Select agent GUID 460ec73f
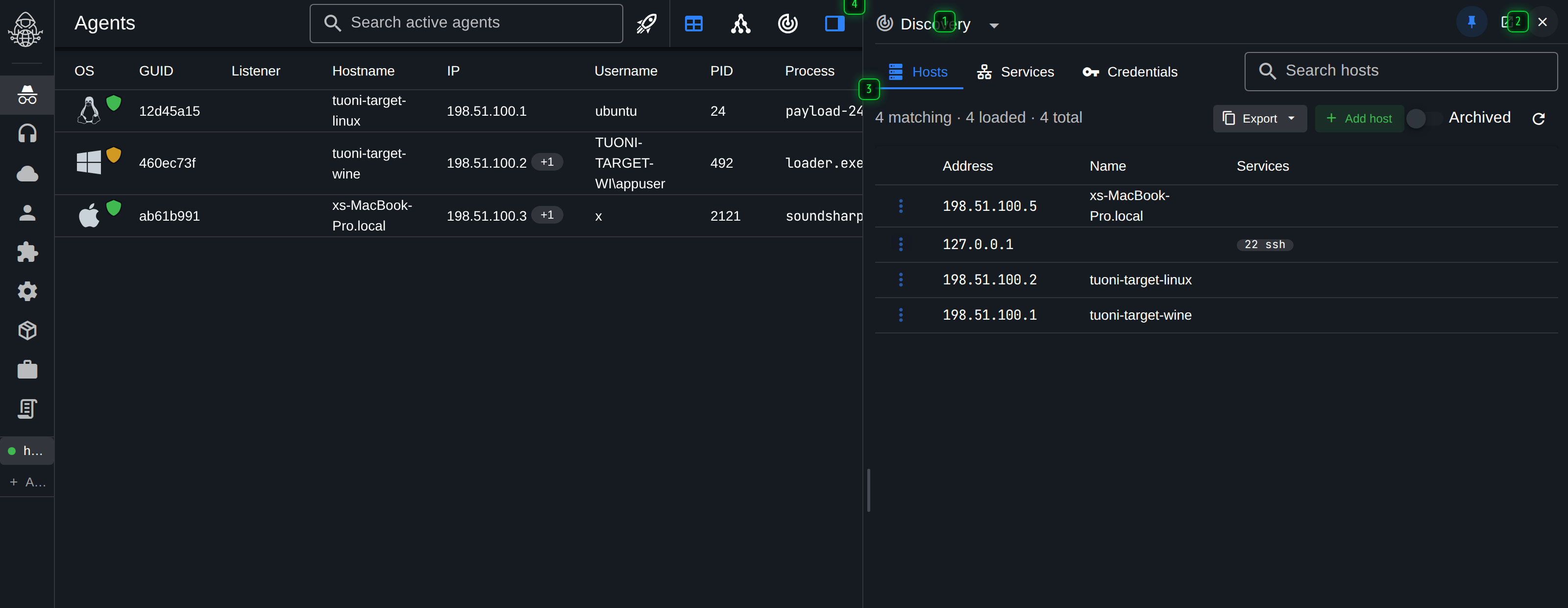Screen dimensions: 1568x608 (x=168, y=163)
